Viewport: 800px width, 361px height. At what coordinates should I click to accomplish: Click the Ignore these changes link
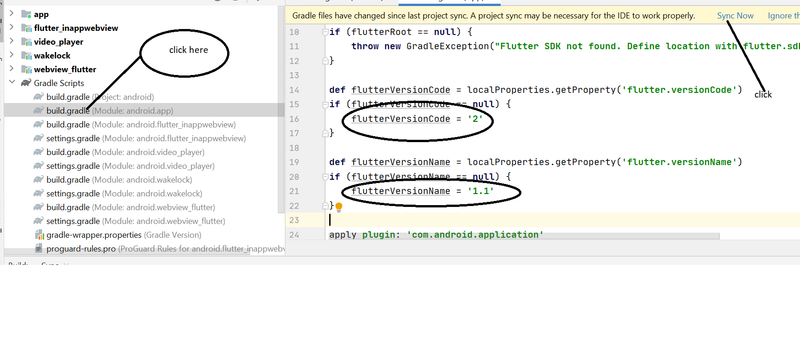[784, 16]
